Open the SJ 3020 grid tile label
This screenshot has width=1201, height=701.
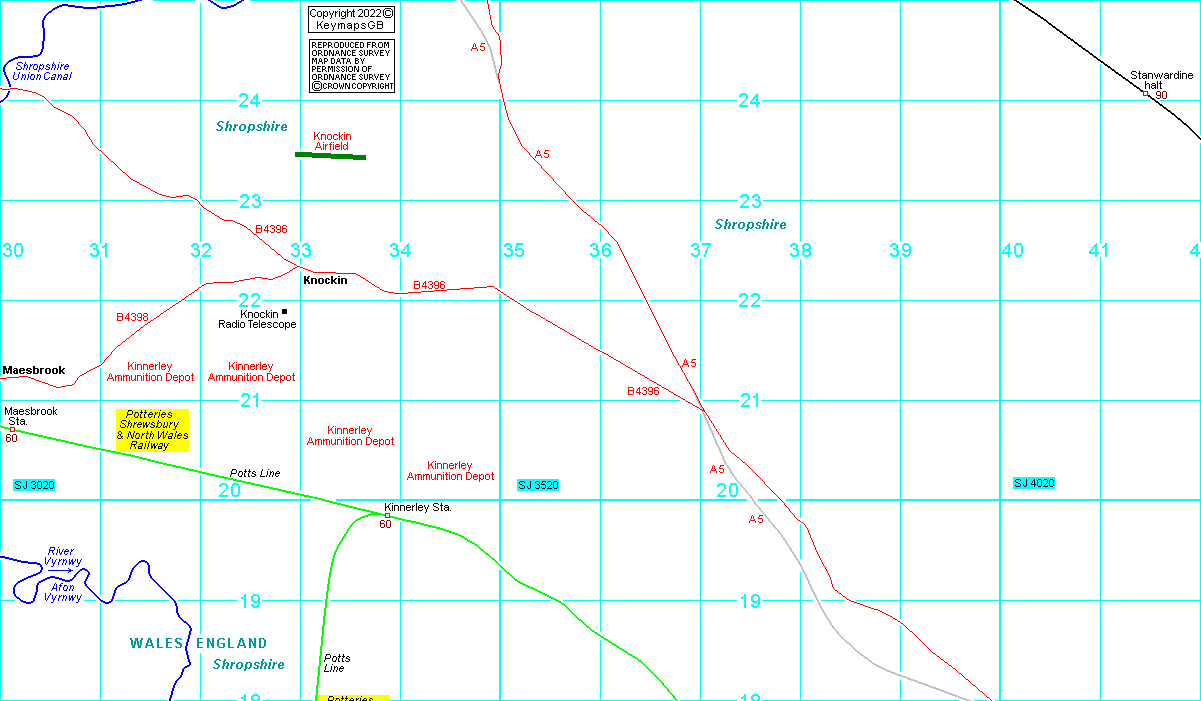[x=34, y=485]
